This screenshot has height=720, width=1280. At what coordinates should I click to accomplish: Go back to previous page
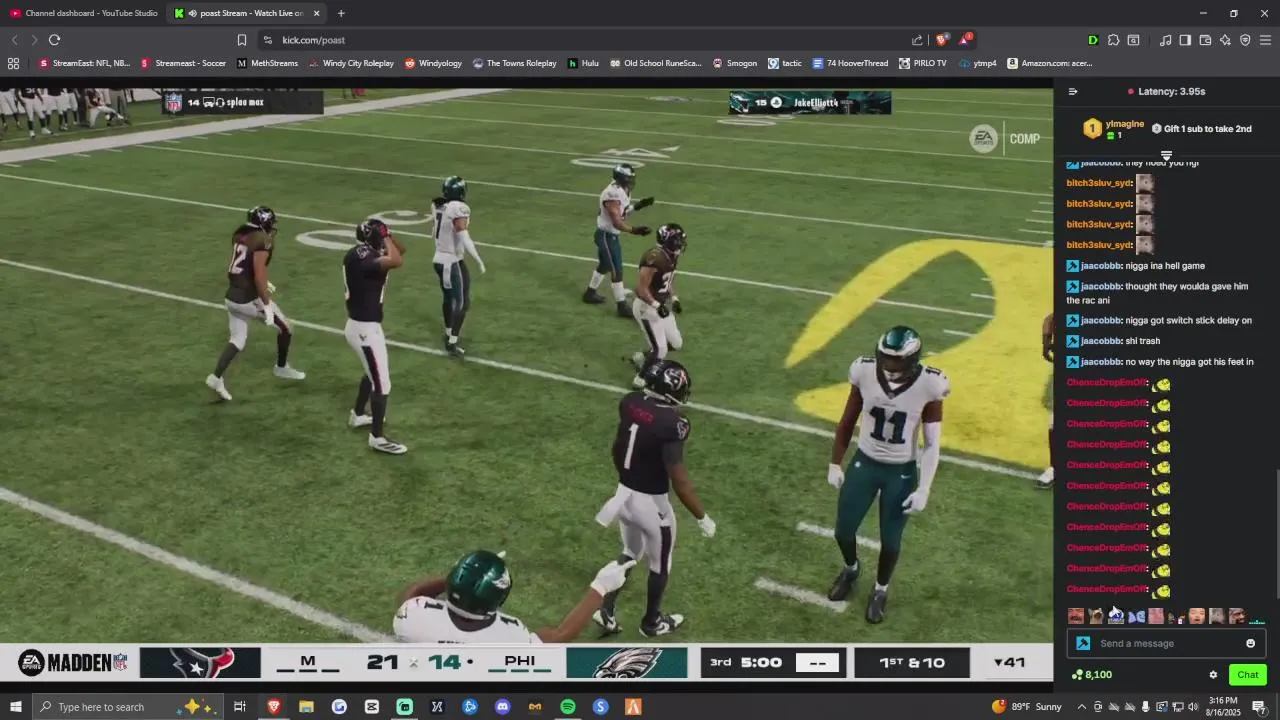point(14,40)
